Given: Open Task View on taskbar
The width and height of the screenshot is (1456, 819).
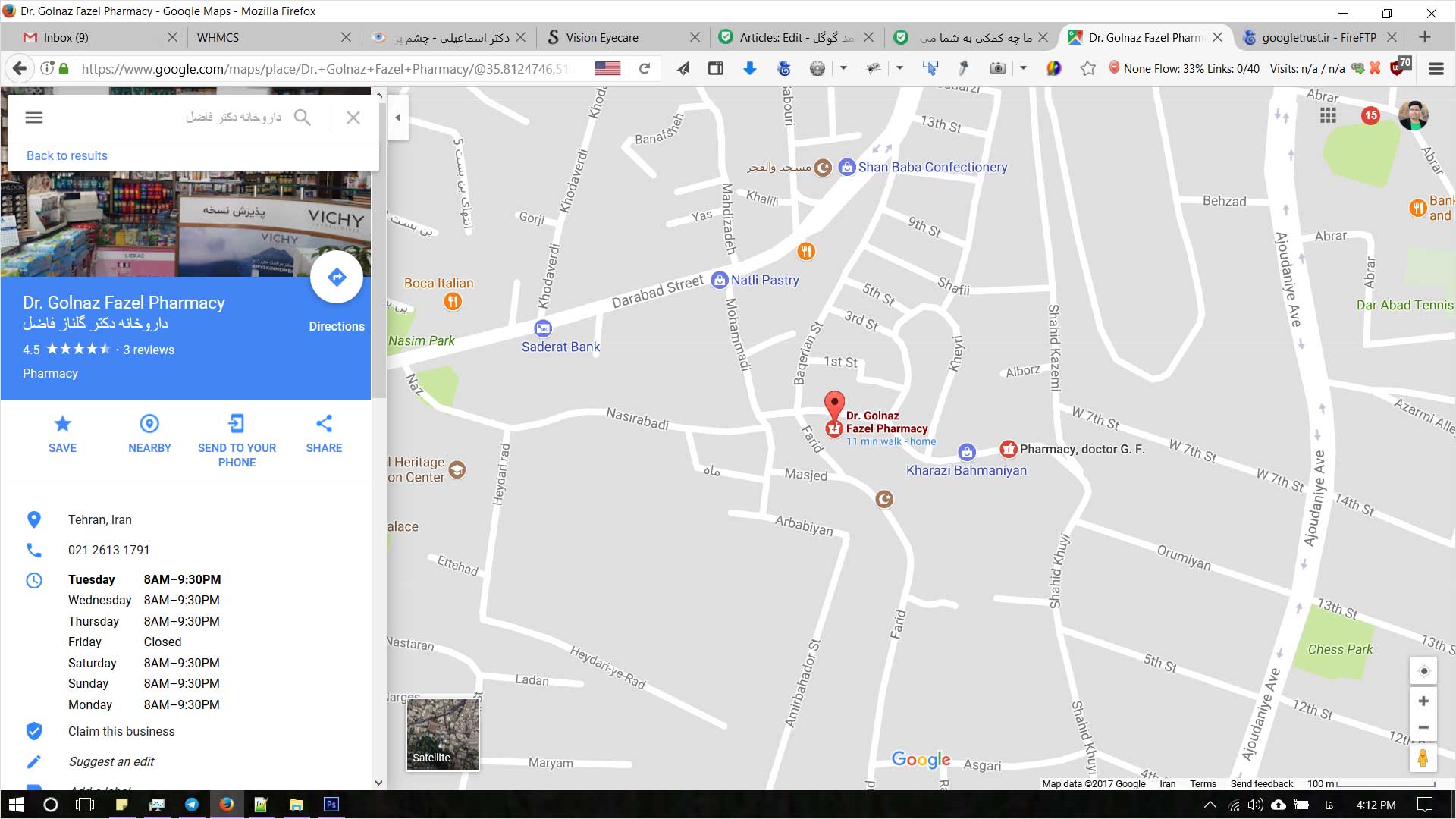Looking at the screenshot, I should coord(86,805).
